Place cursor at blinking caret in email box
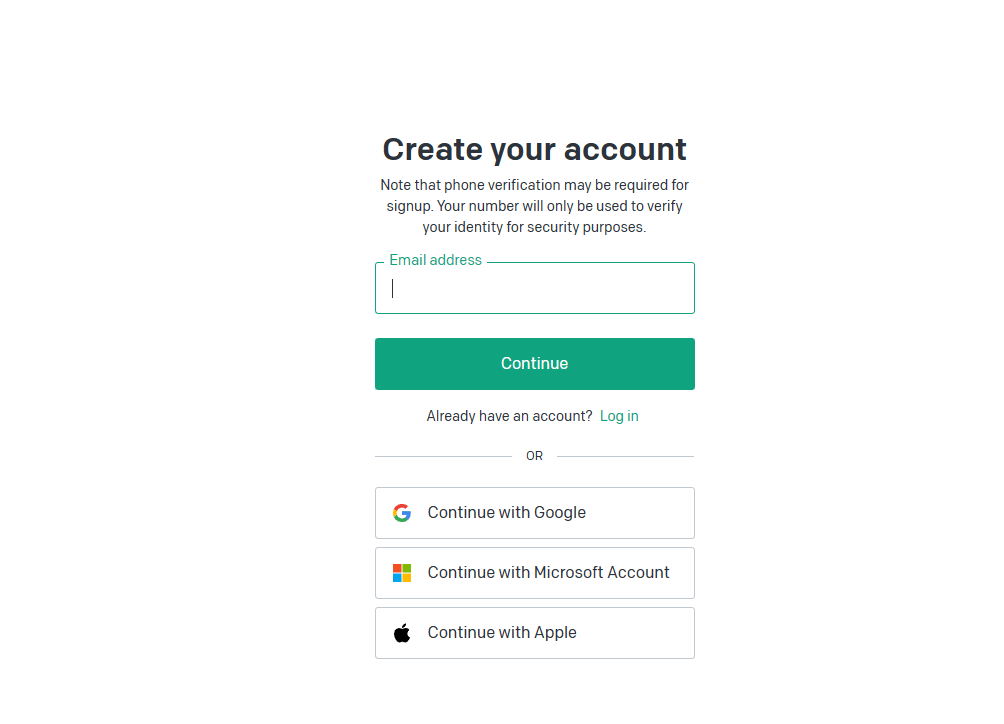The height and width of the screenshot is (724, 1004). coord(393,289)
